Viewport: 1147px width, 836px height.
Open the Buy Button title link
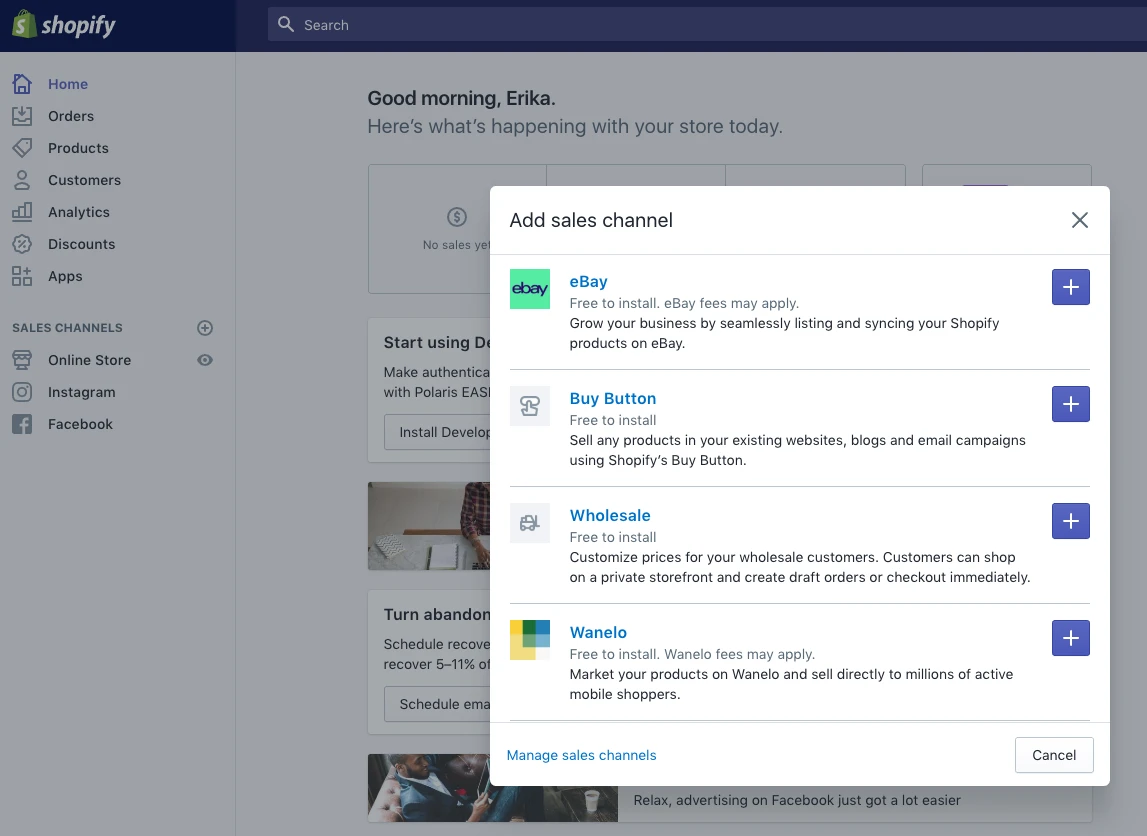613,399
